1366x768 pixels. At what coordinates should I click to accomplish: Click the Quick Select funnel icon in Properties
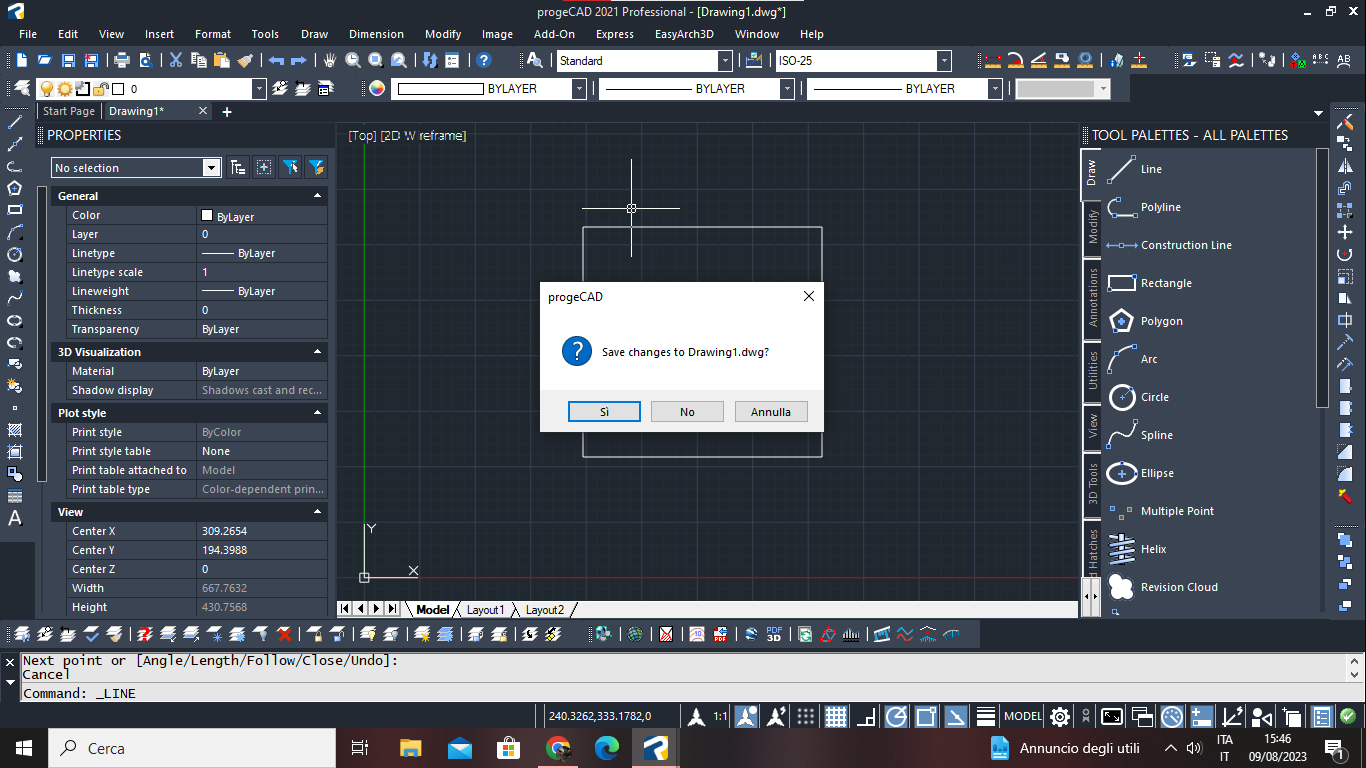coord(315,168)
